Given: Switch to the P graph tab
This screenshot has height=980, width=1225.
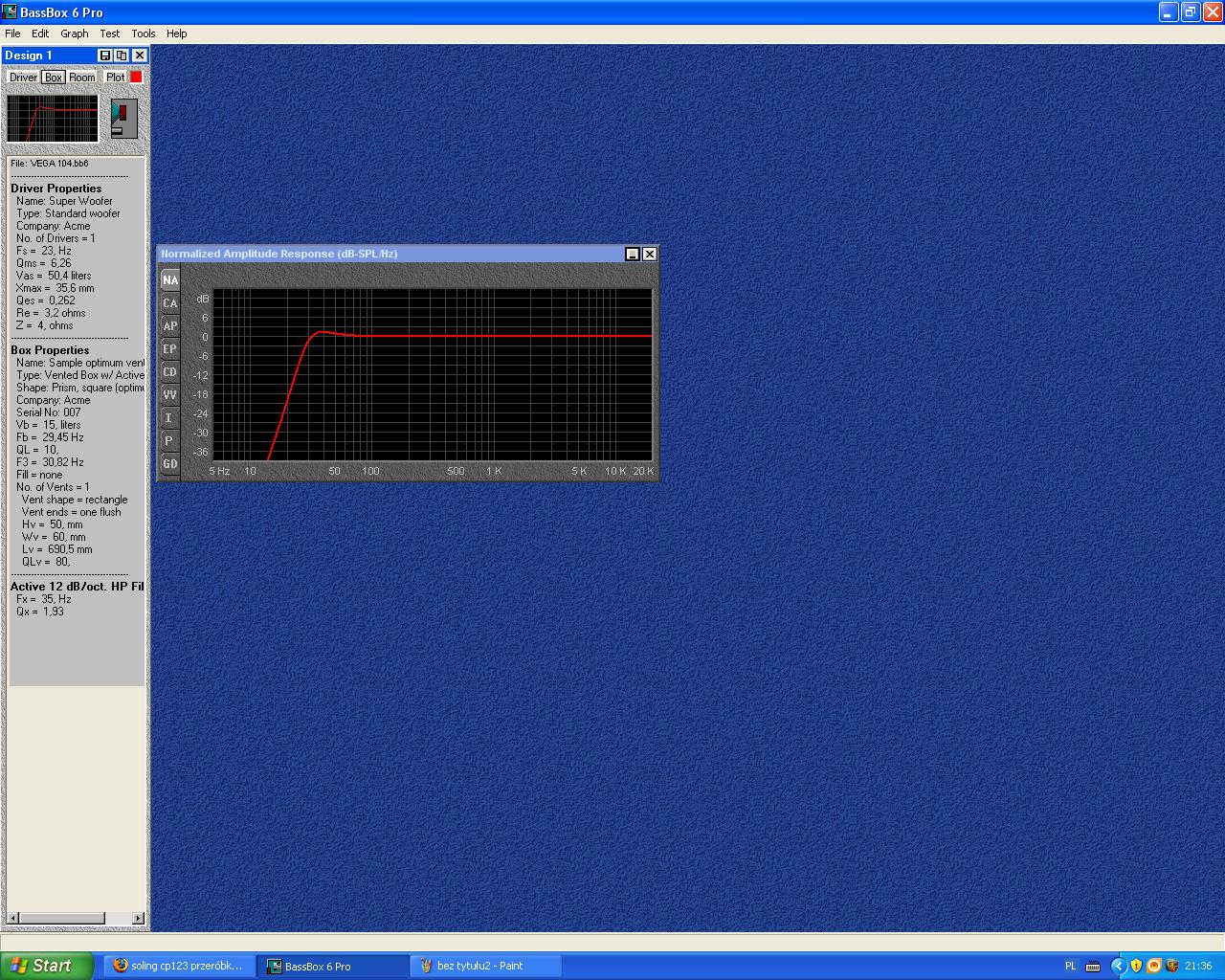Looking at the screenshot, I should coord(169,441).
